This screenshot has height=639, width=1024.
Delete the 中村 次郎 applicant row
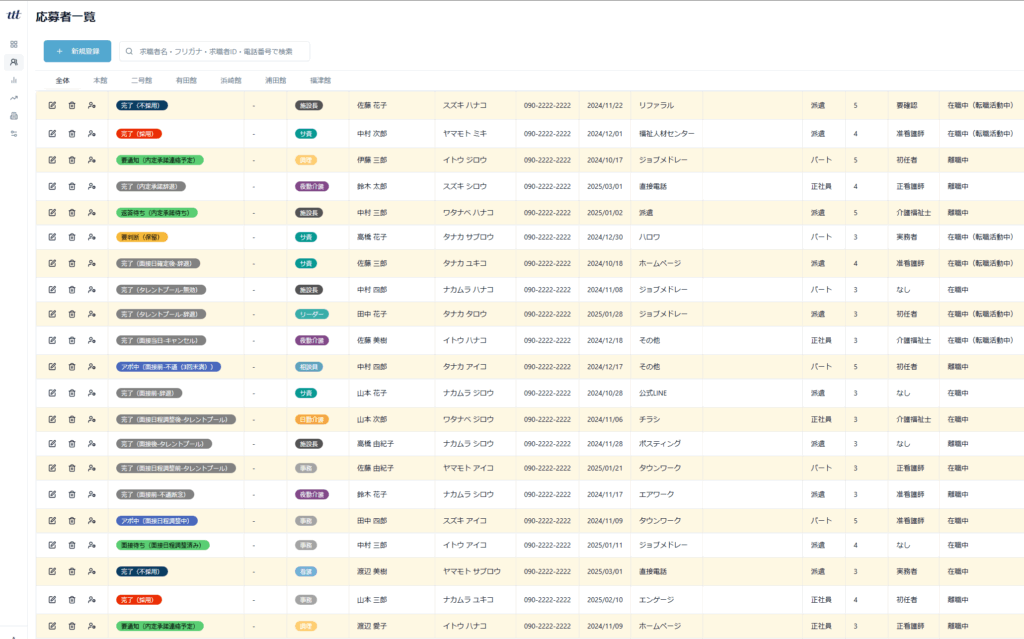(x=72, y=133)
